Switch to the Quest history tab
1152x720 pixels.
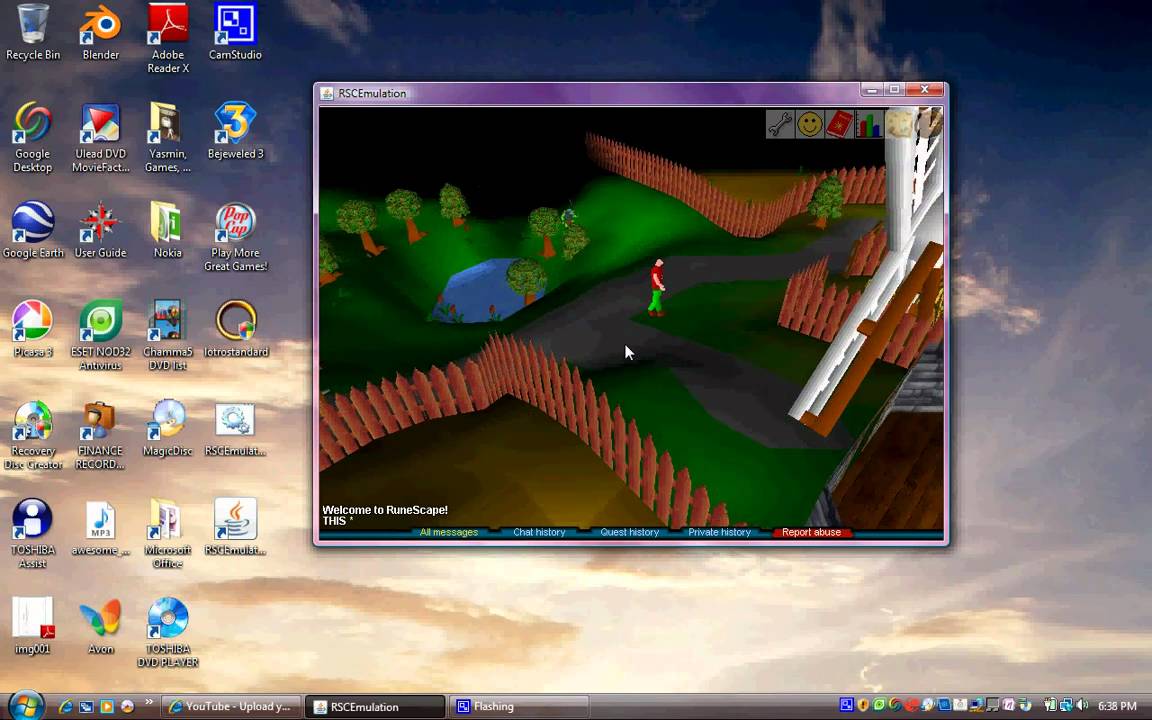630,532
